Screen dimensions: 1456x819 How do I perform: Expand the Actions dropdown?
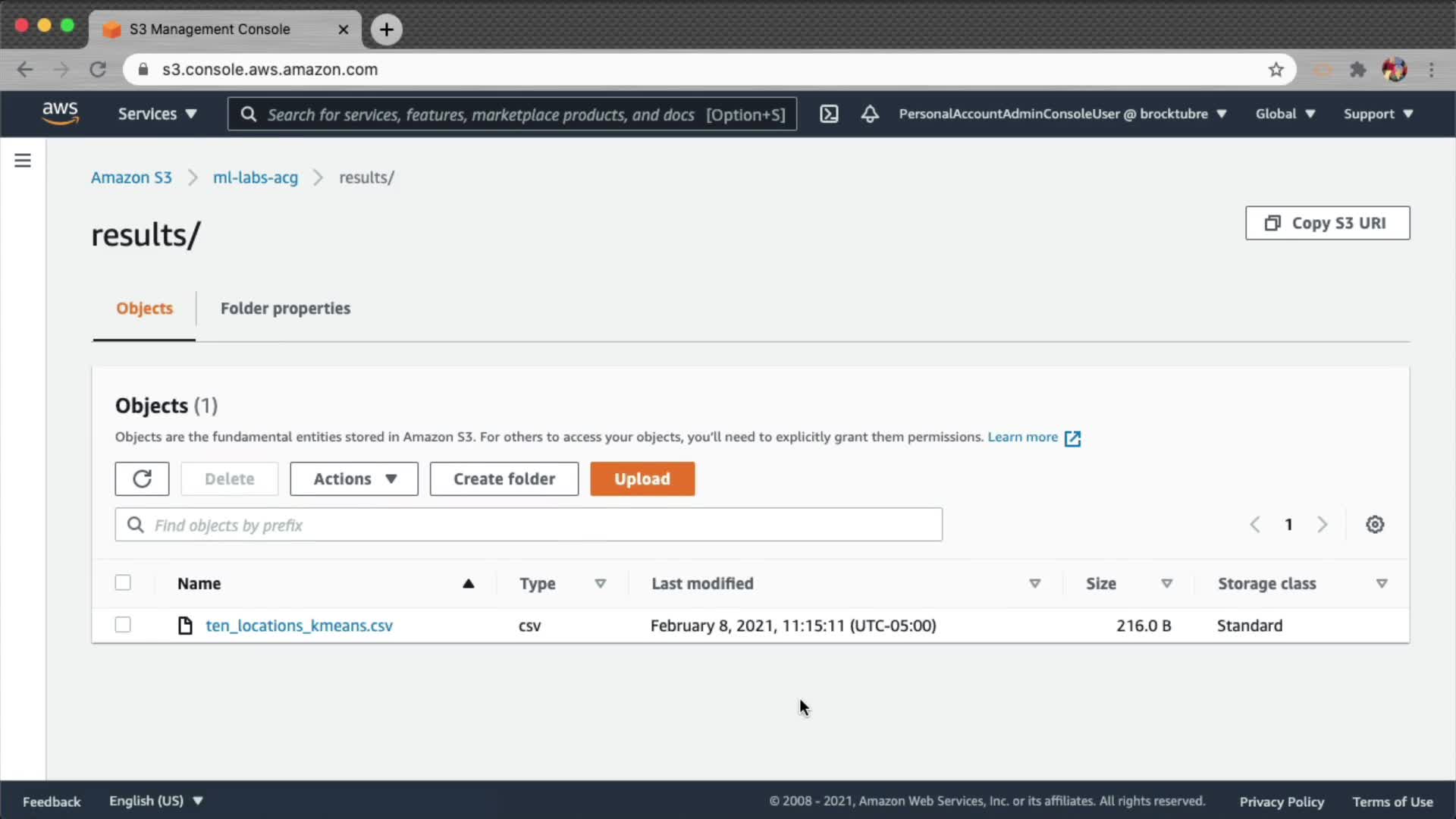point(354,479)
